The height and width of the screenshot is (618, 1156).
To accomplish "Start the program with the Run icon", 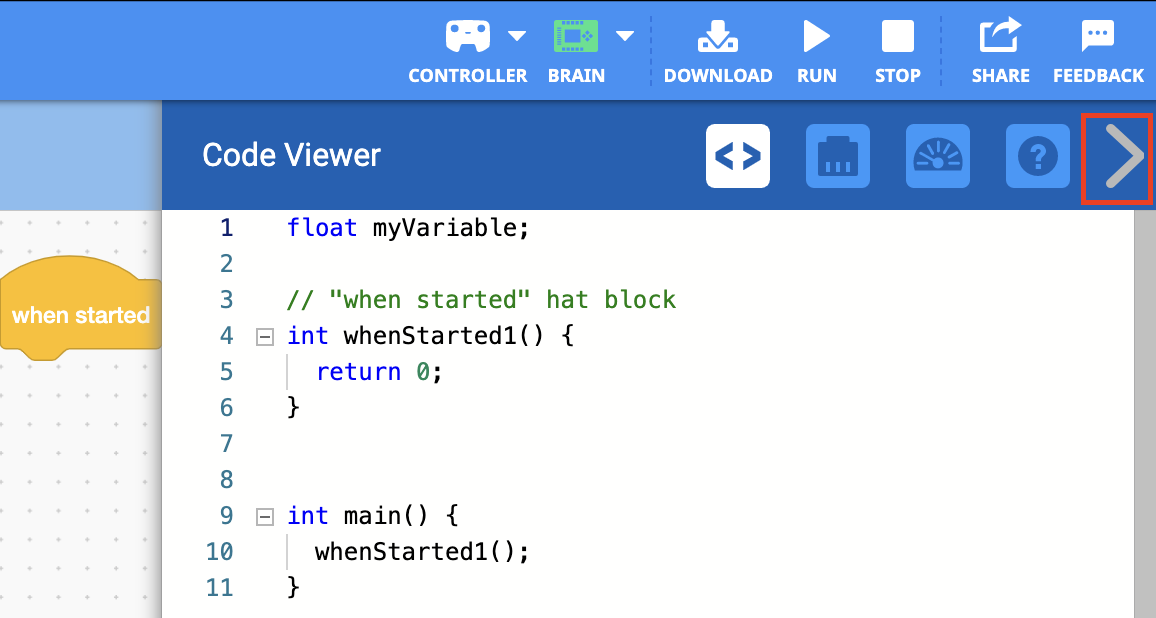I will [x=816, y=37].
